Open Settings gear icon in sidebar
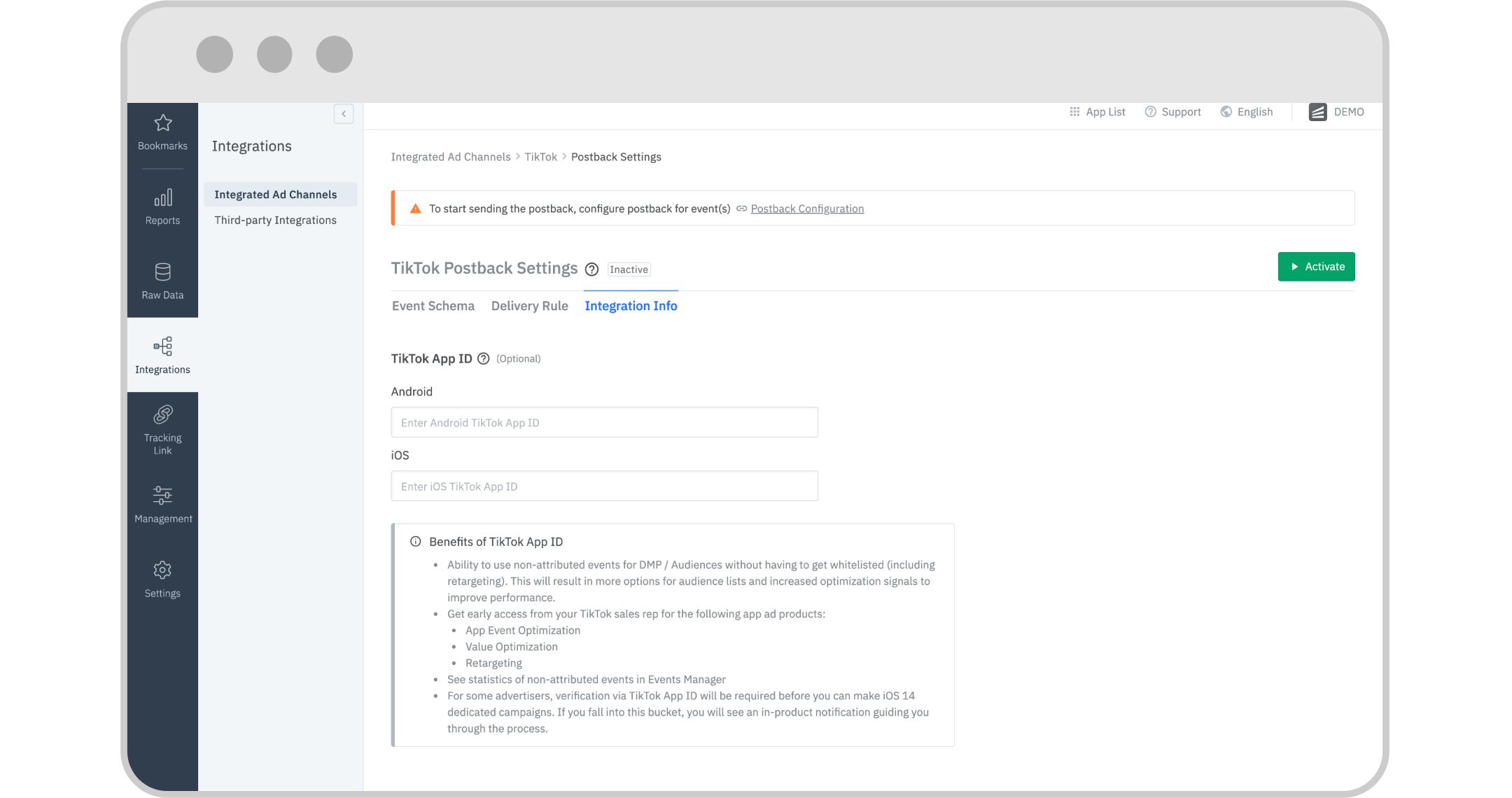The image size is (1512, 798). pyautogui.click(x=162, y=570)
